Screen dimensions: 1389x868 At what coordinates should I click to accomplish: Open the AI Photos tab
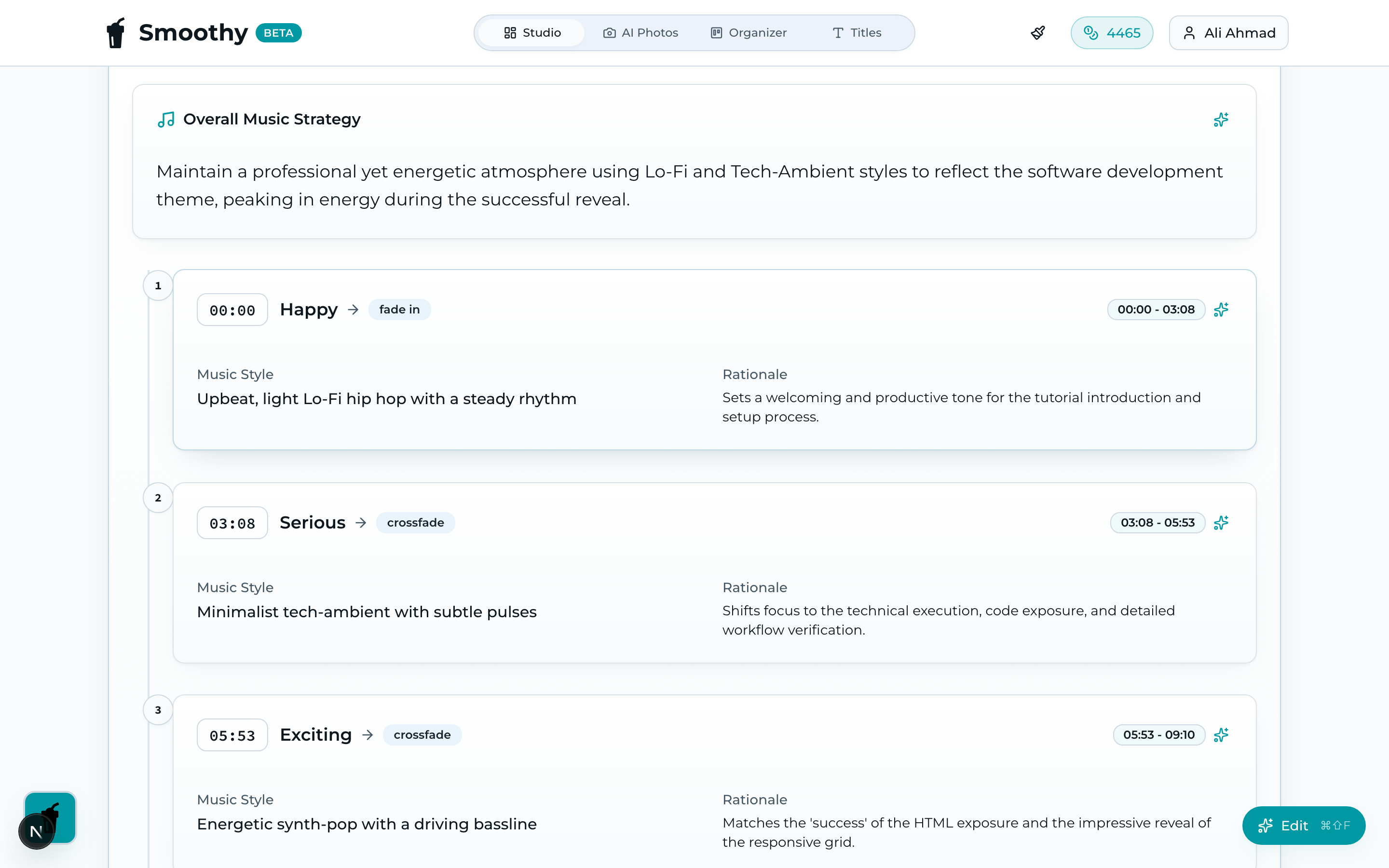coord(640,33)
